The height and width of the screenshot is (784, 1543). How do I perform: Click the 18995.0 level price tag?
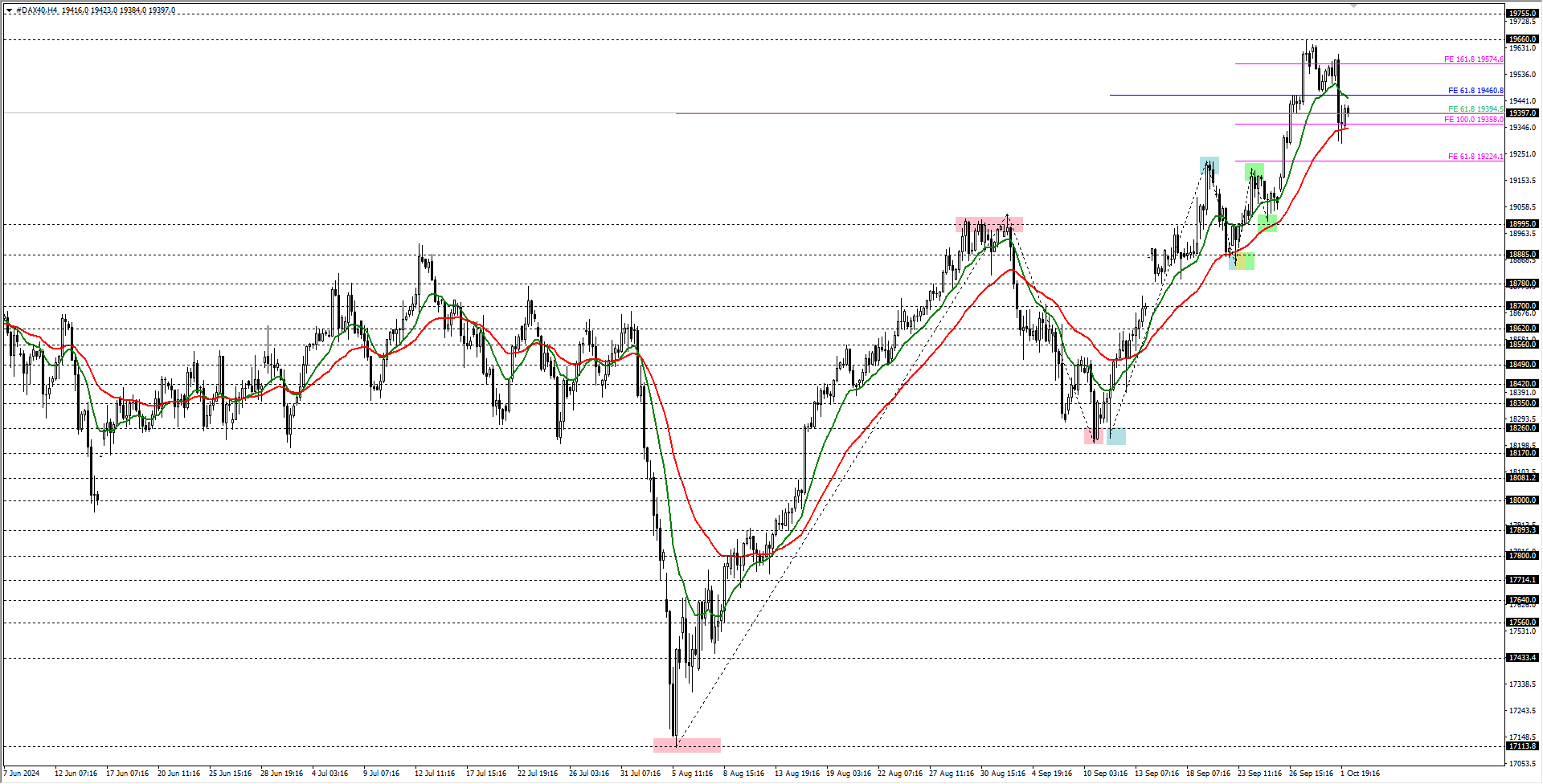click(x=1522, y=224)
